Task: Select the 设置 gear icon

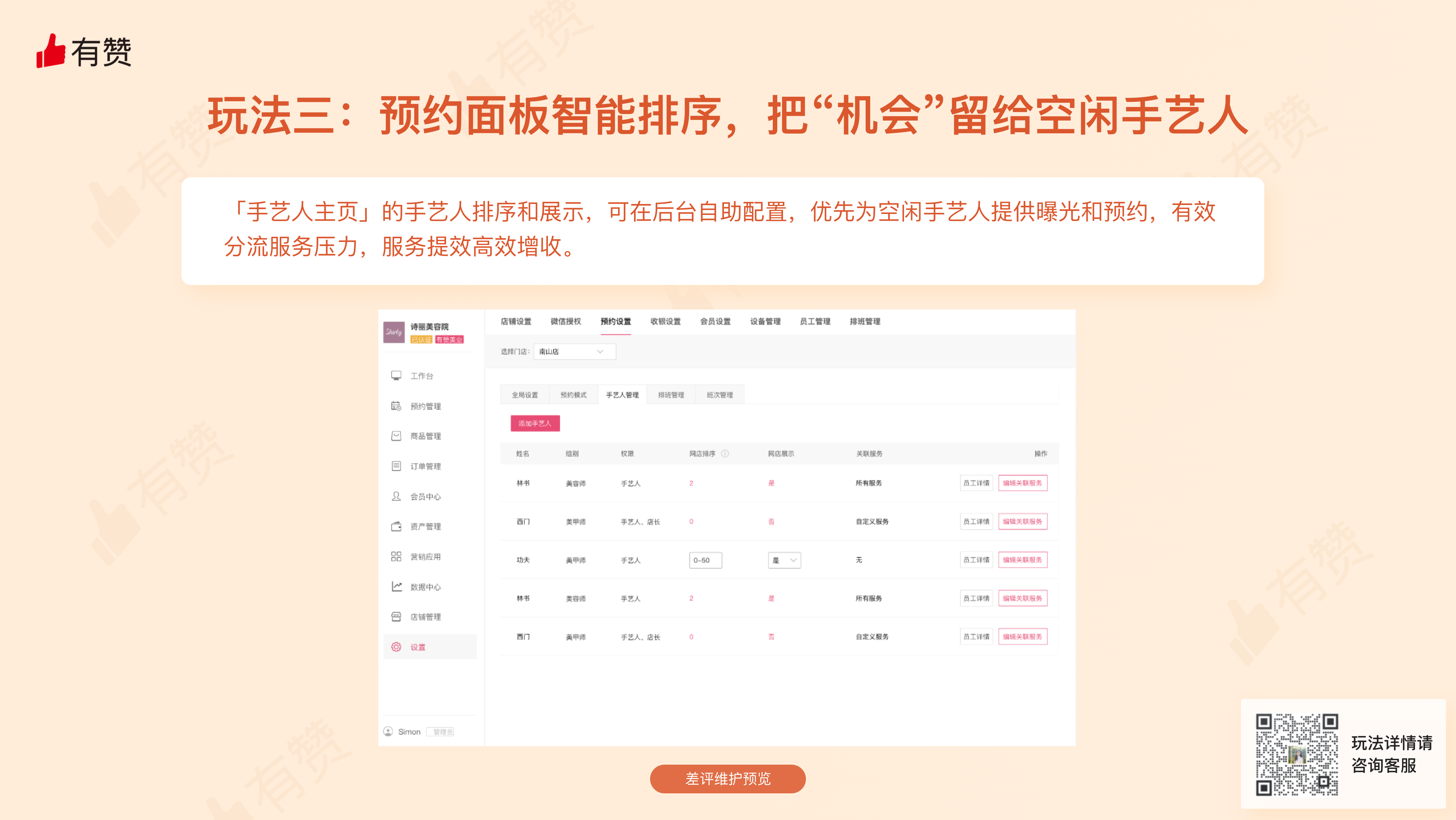Action: (396, 646)
